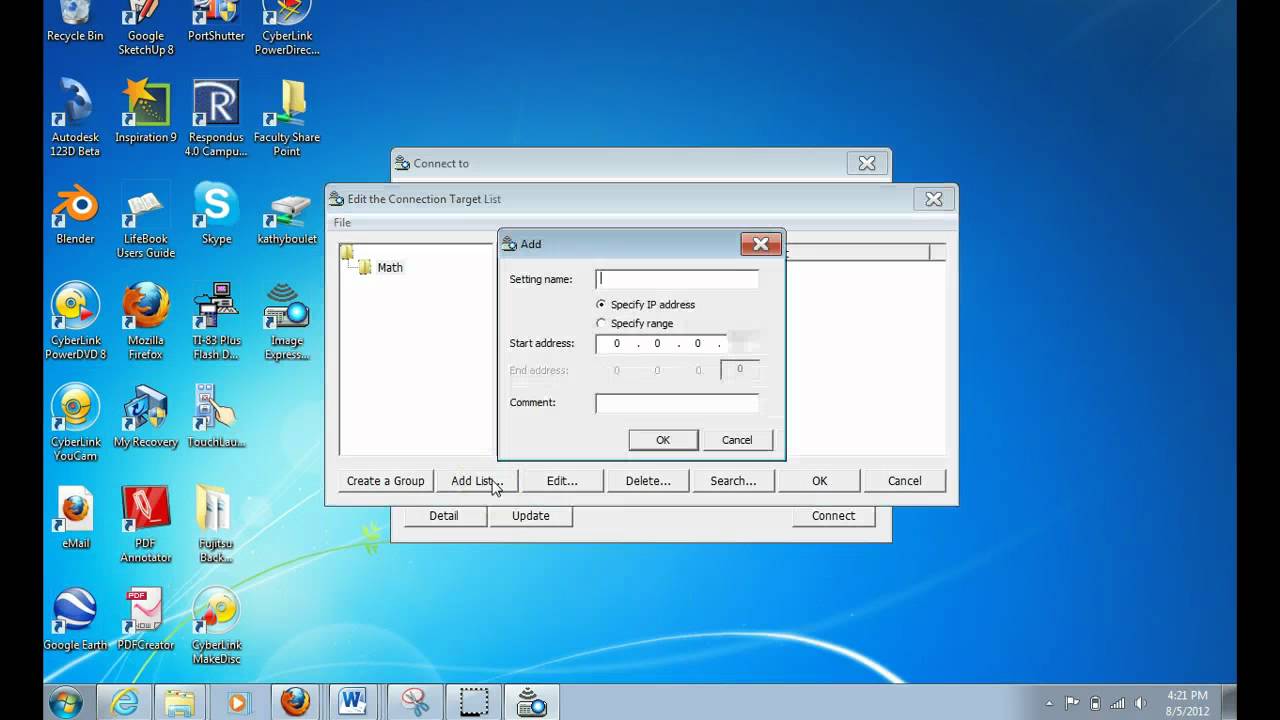
Task: Open Firefox from the taskbar
Action: [295, 703]
